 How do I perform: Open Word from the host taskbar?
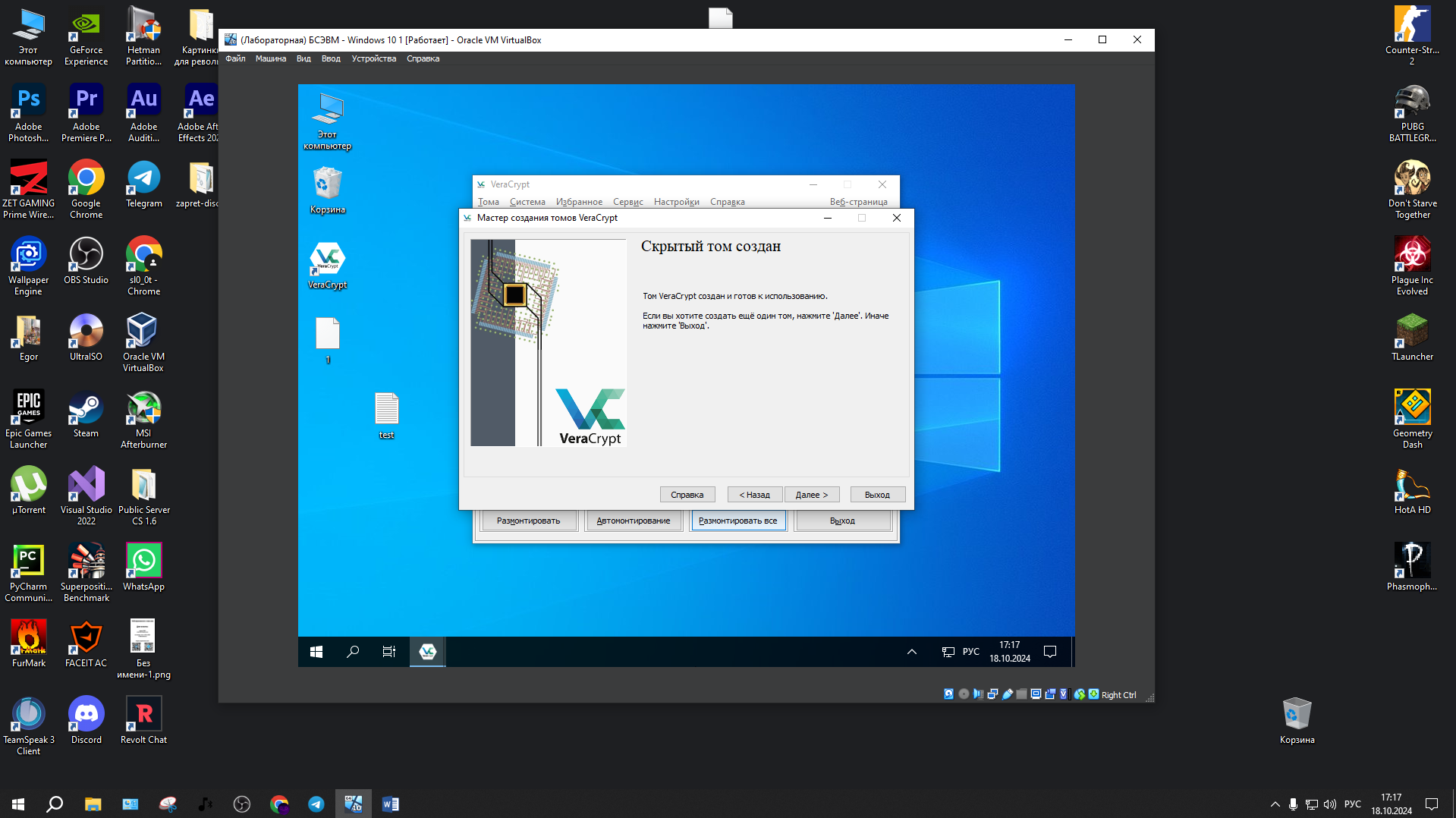(390, 804)
